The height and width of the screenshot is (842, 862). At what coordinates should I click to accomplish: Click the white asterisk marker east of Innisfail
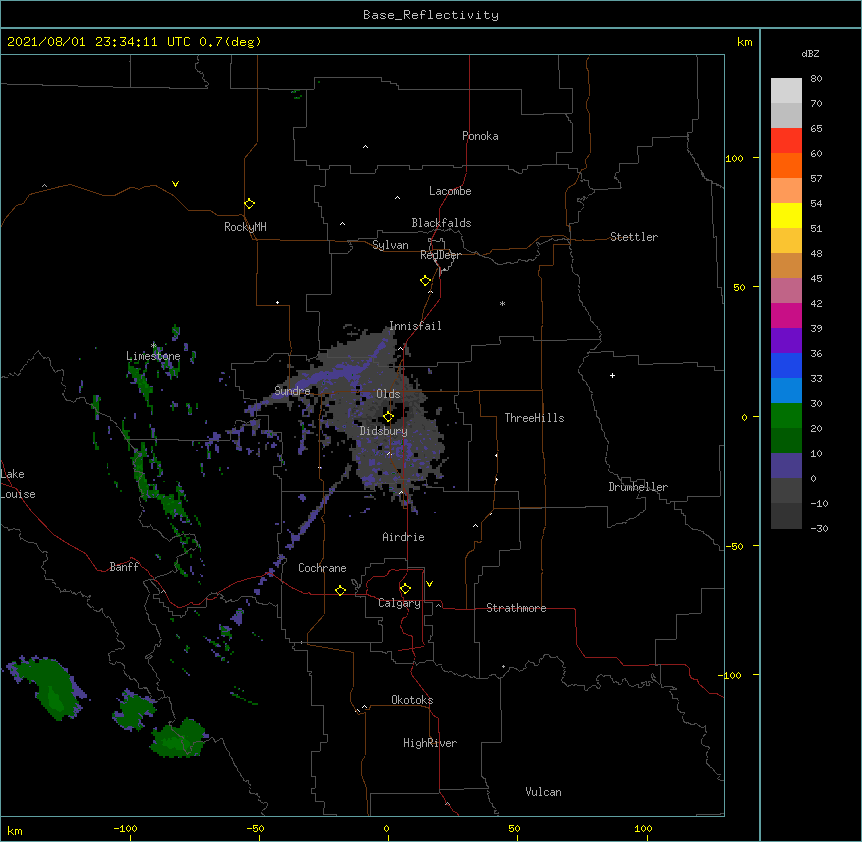[502, 303]
